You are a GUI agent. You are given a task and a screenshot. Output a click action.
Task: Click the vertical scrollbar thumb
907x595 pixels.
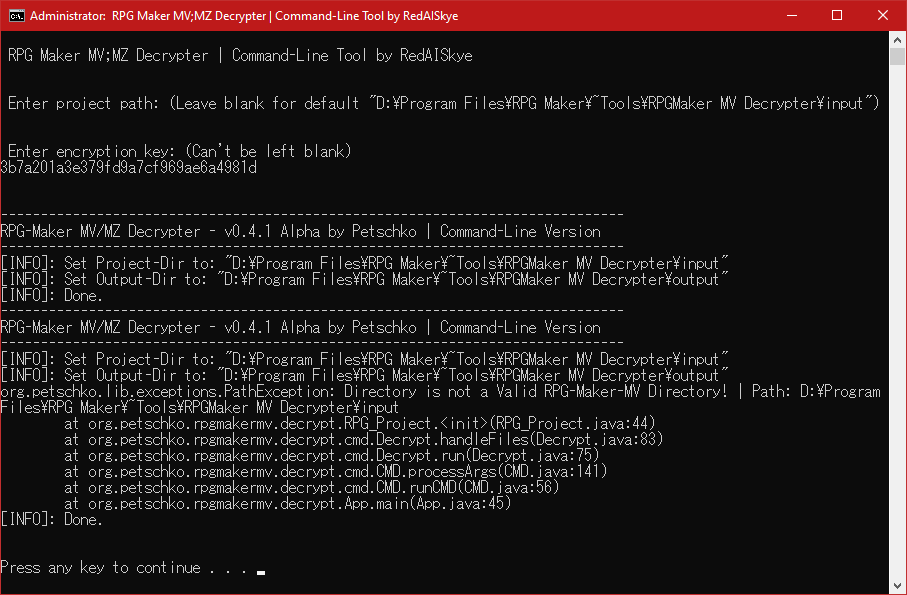coord(897,57)
